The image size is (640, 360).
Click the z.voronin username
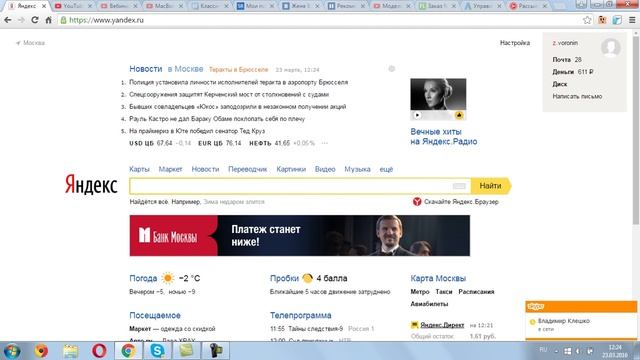tap(565, 43)
